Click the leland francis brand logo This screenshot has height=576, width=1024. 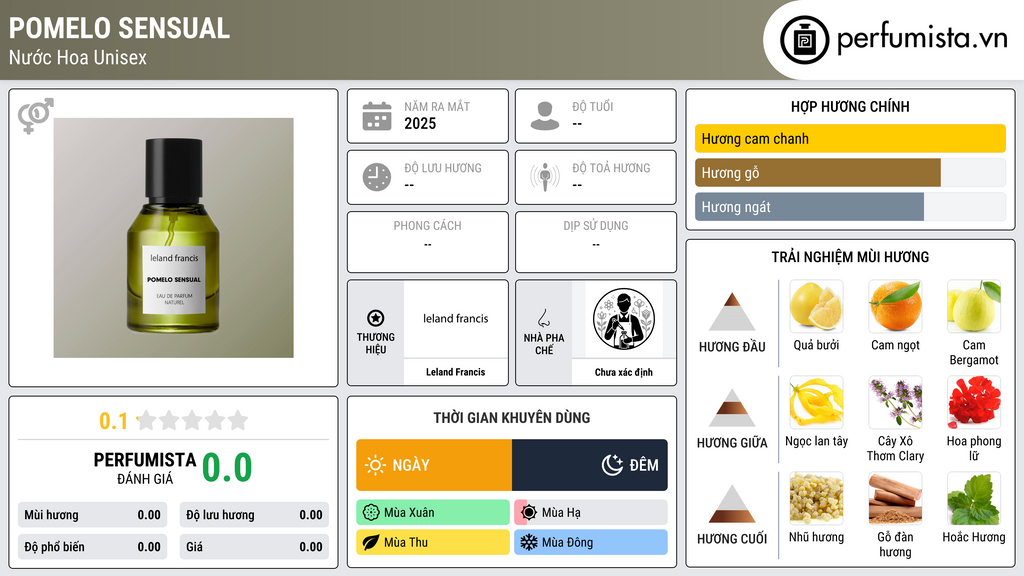[x=455, y=319]
